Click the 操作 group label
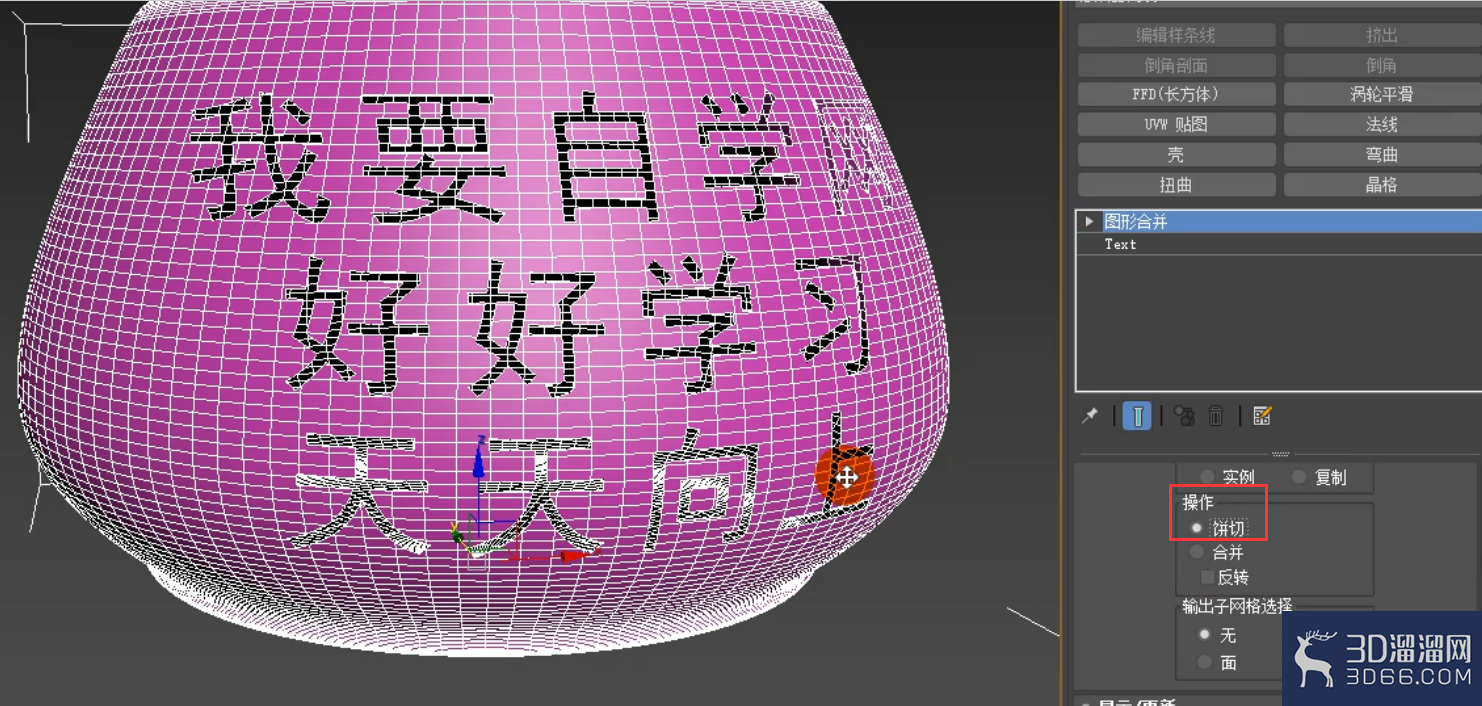The image size is (1482, 706). [x=1197, y=502]
